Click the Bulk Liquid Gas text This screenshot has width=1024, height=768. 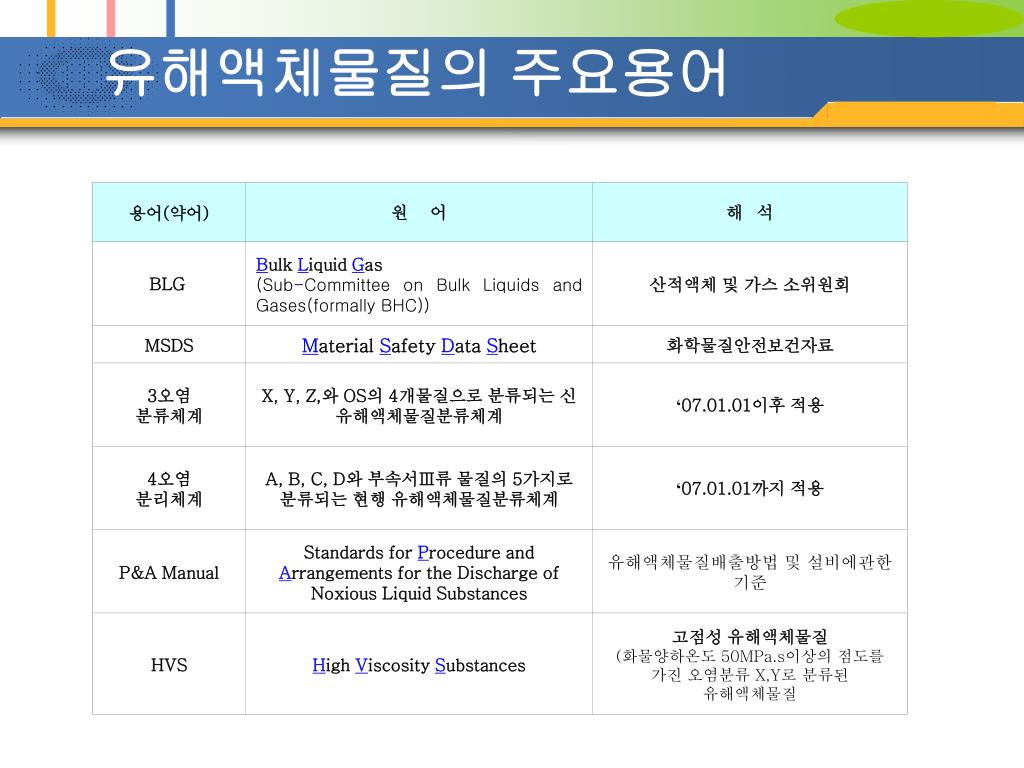(x=319, y=264)
